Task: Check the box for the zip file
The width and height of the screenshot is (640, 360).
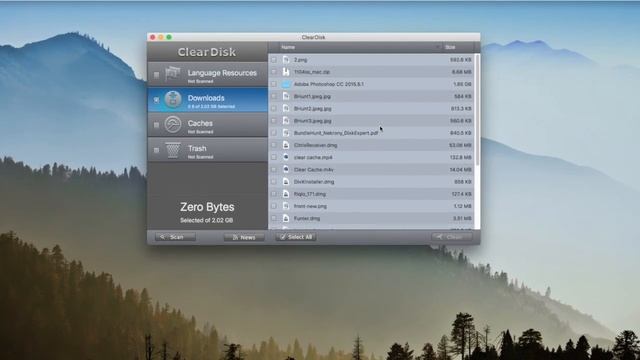Action: pyautogui.click(x=274, y=72)
